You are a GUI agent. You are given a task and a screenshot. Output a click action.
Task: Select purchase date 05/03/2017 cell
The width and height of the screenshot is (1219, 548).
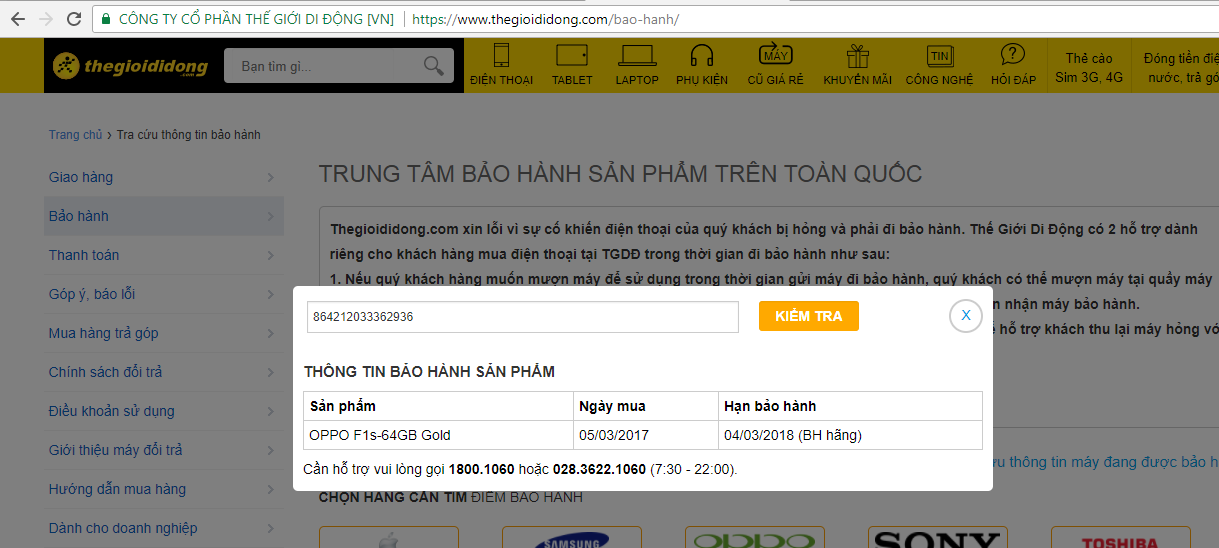tap(646, 435)
